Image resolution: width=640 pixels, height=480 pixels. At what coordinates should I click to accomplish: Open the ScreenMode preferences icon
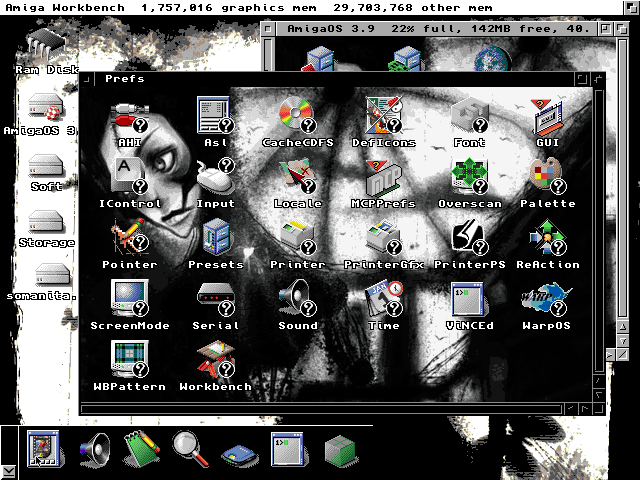(130, 298)
